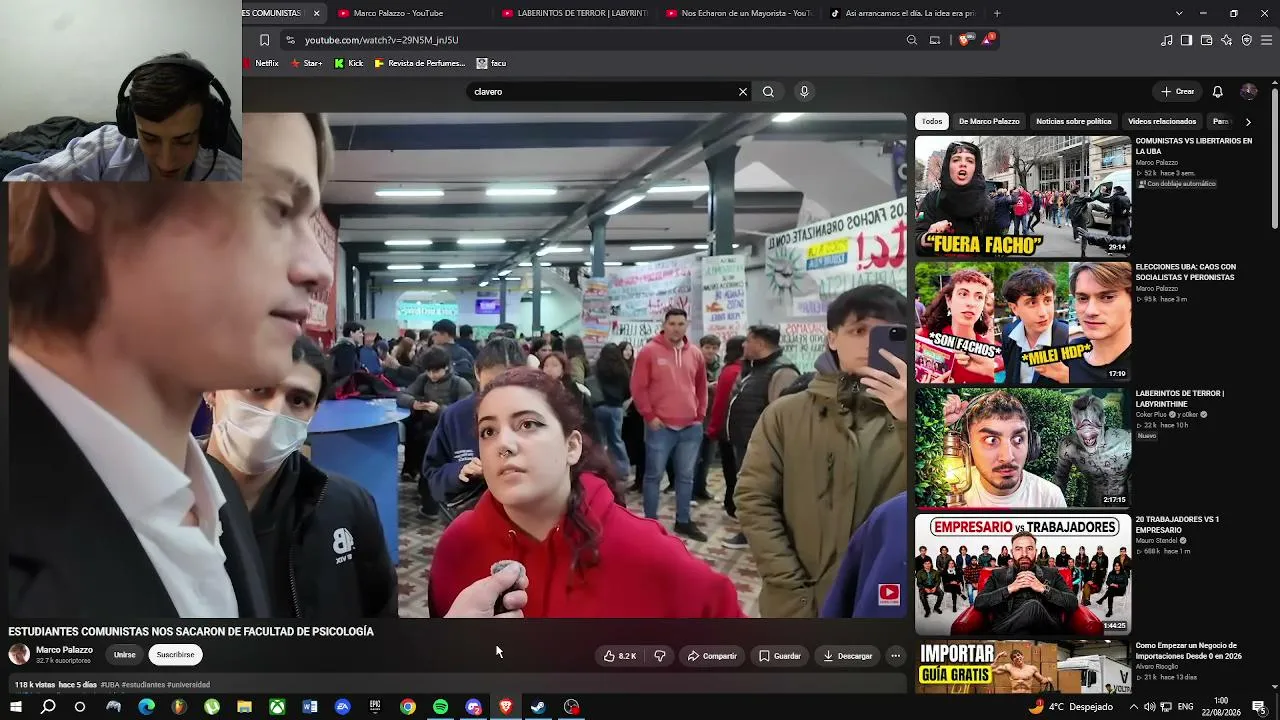Click the #UBA hashtag in description
Screen dimensions: 1280x720
(x=110, y=685)
